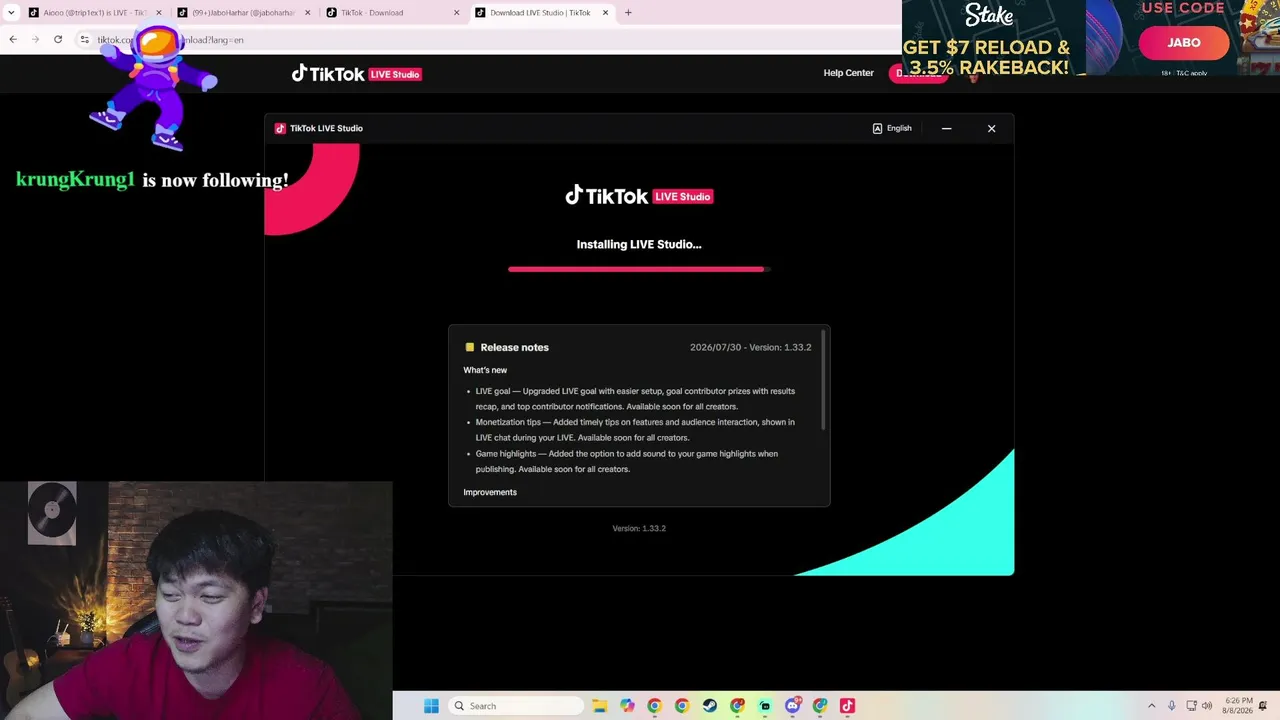This screenshot has width=1280, height=720.
Task: Select the Download LIVE Studio tab
Action: tap(542, 13)
